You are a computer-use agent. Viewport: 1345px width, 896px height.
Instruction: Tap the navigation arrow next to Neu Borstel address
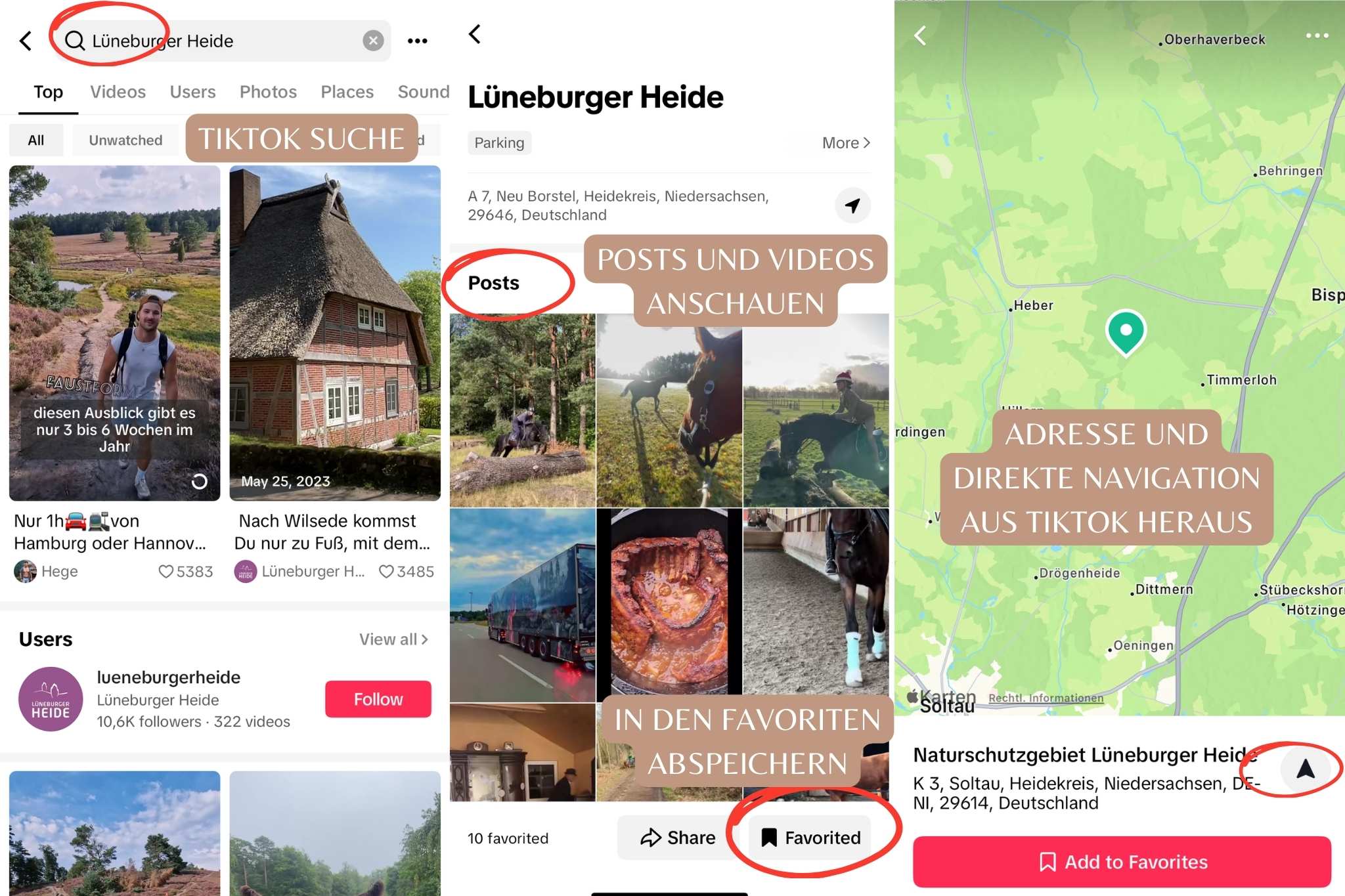(x=852, y=205)
